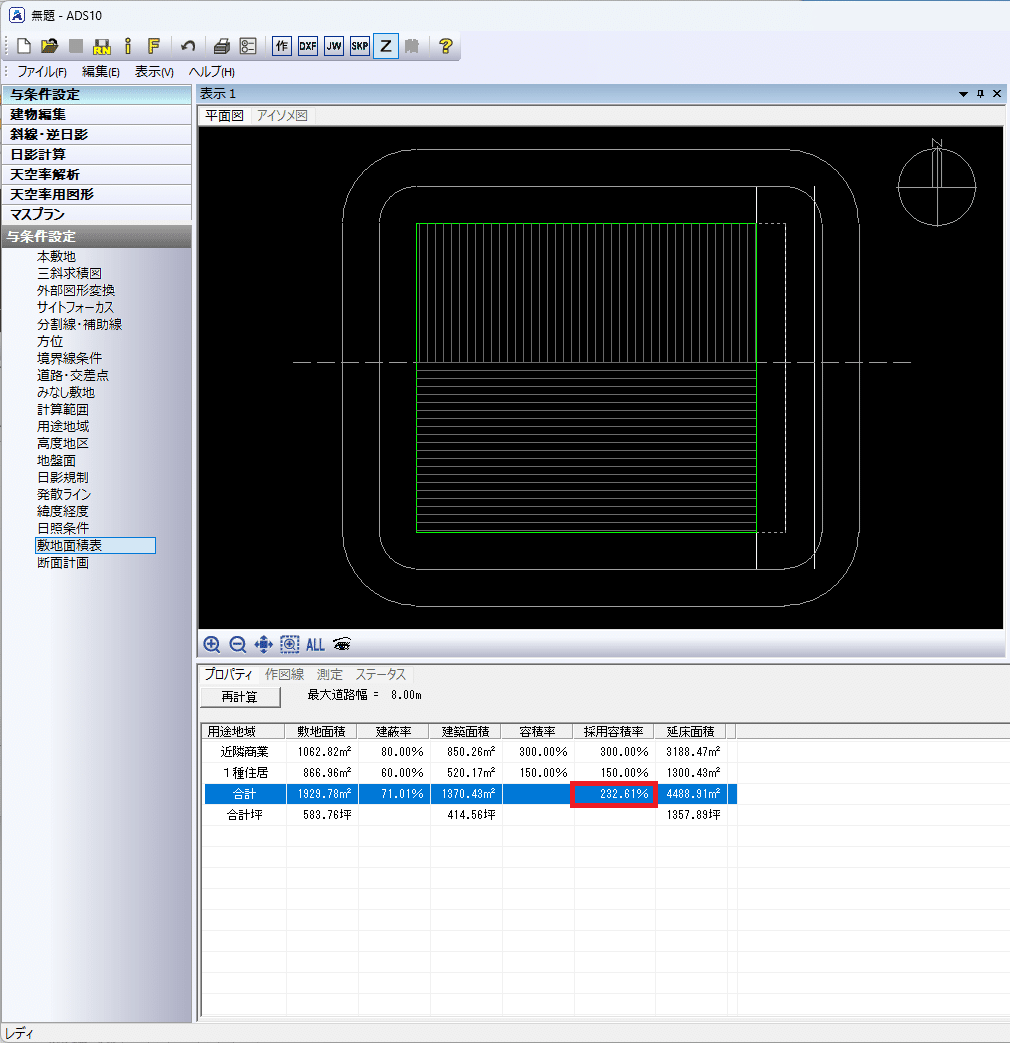Click the 採用容積率 column header
The height and width of the screenshot is (1043, 1010).
click(x=613, y=732)
